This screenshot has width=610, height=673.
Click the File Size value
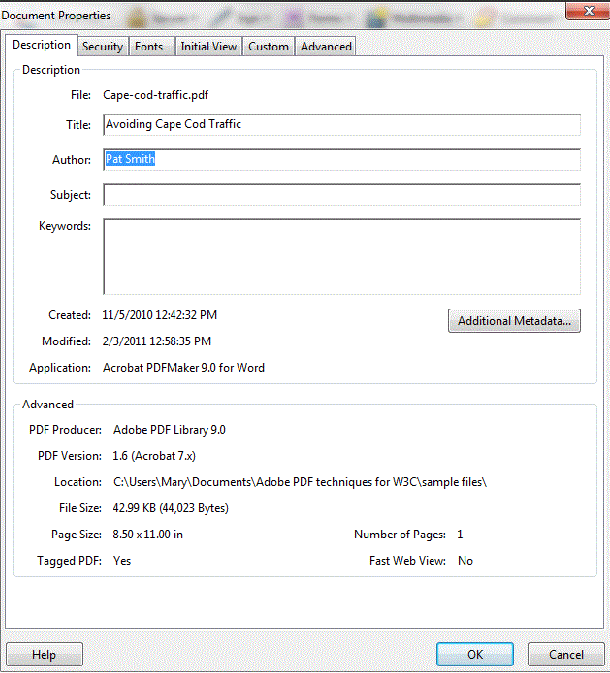point(170,508)
